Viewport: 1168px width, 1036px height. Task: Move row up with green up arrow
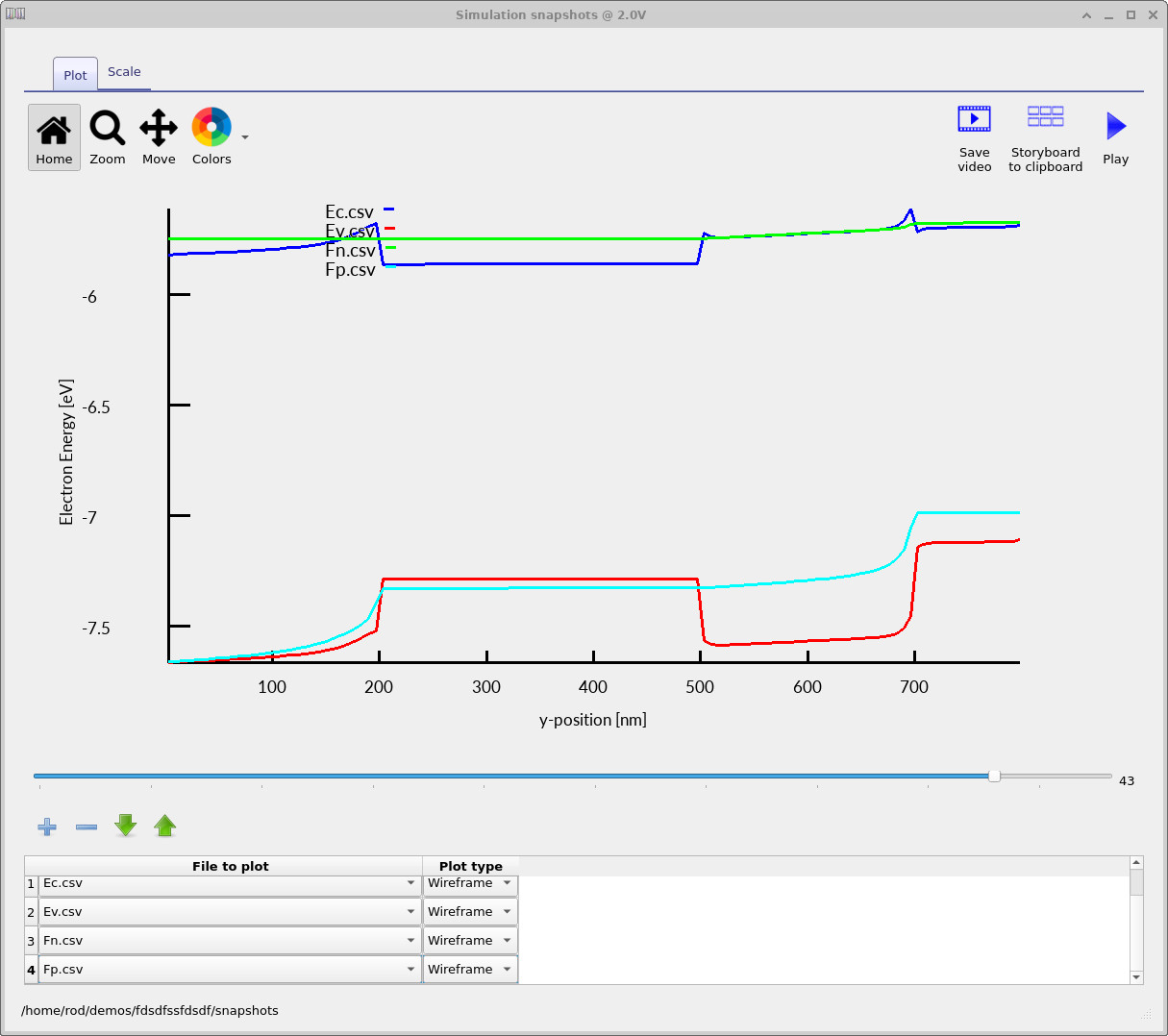coord(165,826)
